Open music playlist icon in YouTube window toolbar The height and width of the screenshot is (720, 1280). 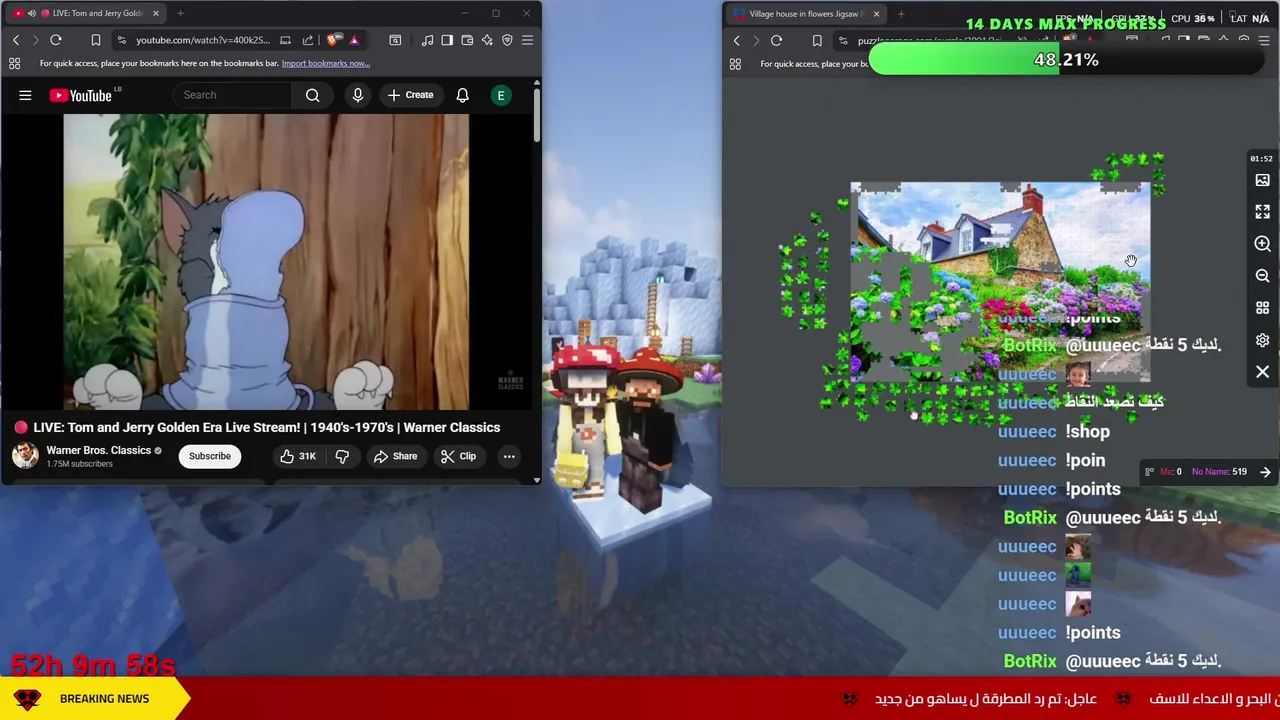point(427,40)
